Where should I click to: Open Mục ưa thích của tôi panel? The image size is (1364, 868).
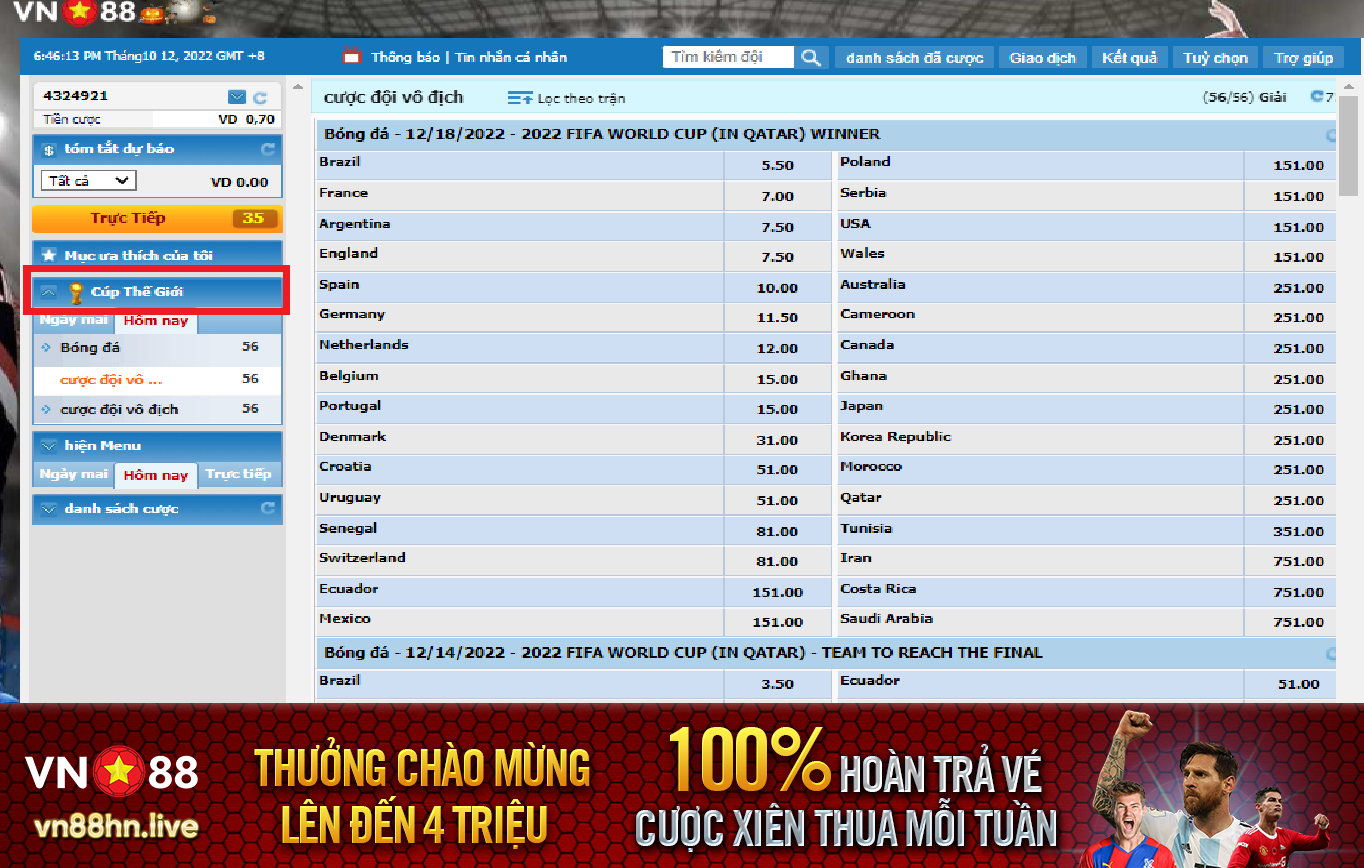(x=157, y=255)
